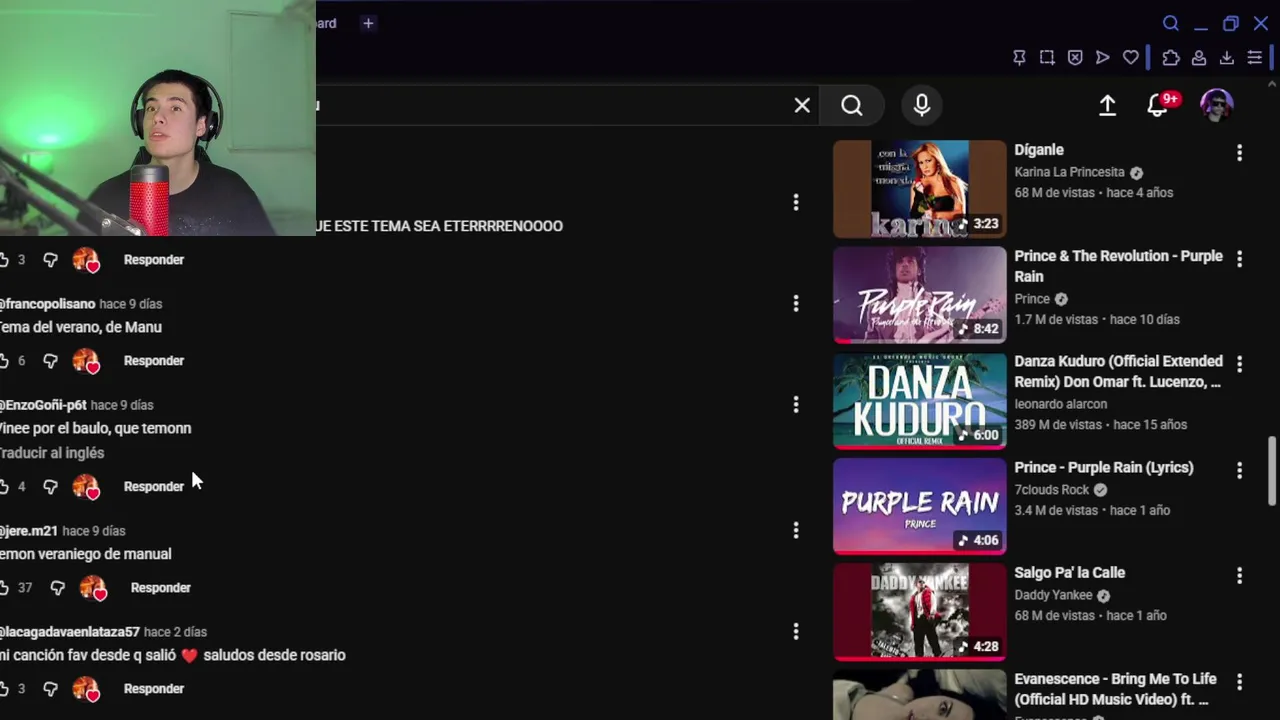Reply to lacagadavaenlataza57's comment
Viewport: 1280px width, 720px height.
coord(154,688)
